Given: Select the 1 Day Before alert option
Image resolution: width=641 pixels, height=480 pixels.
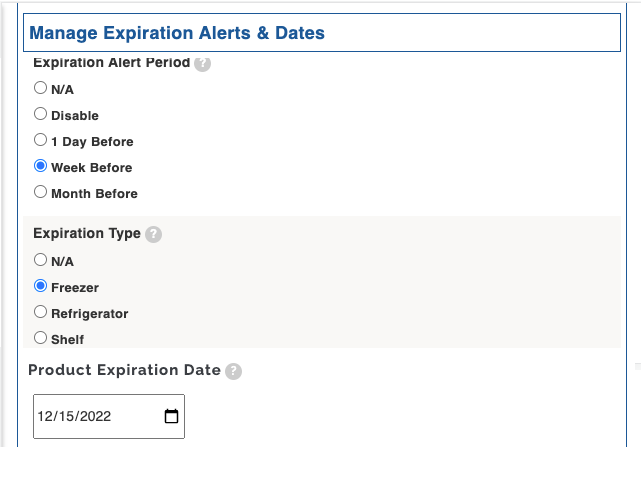Looking at the screenshot, I should pyautogui.click(x=41, y=140).
